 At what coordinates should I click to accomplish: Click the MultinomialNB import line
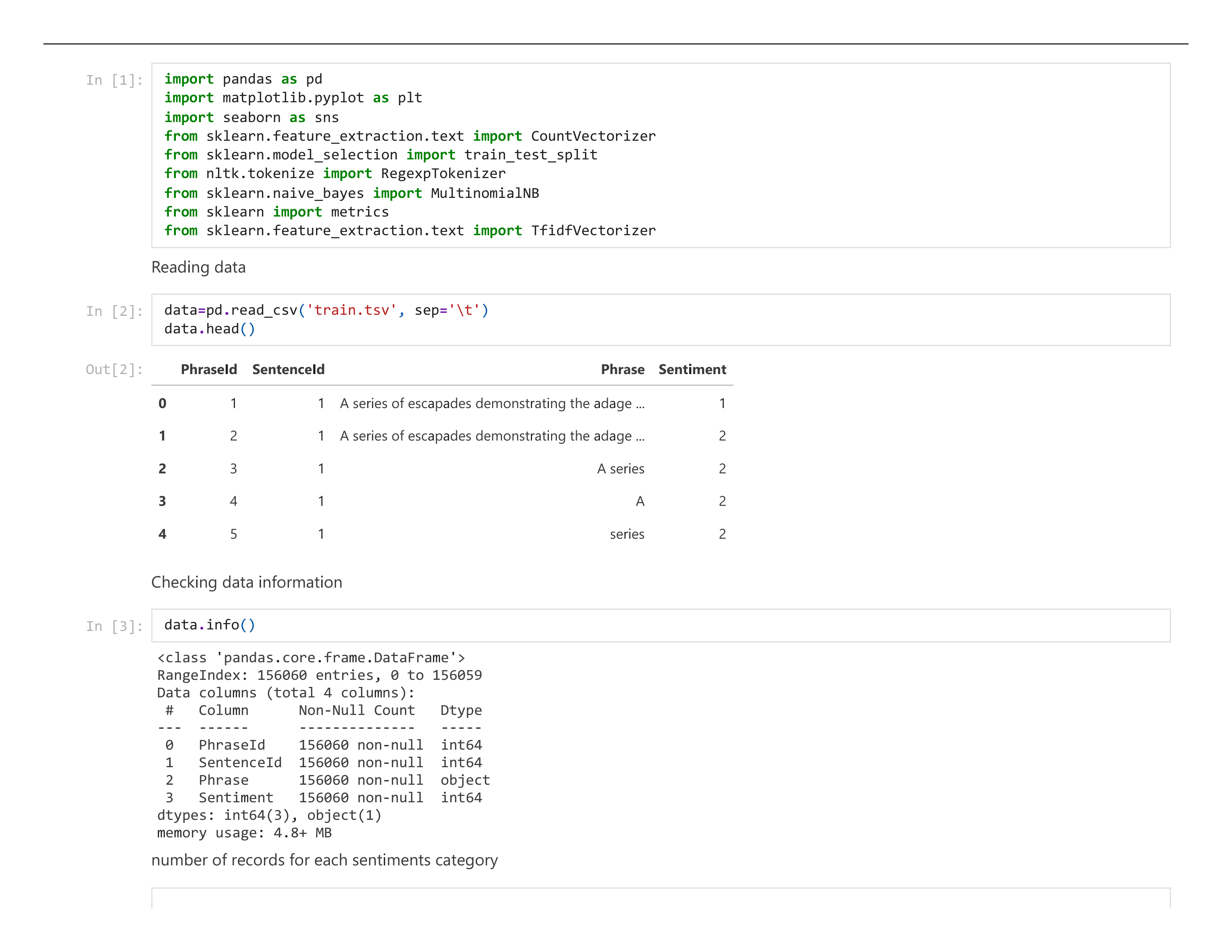tap(351, 193)
